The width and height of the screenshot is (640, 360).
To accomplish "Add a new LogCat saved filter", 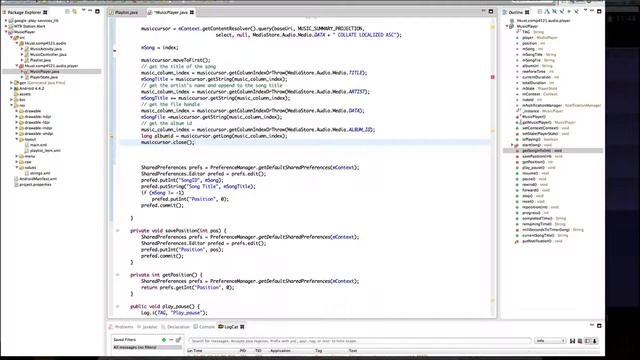I will (164, 340).
